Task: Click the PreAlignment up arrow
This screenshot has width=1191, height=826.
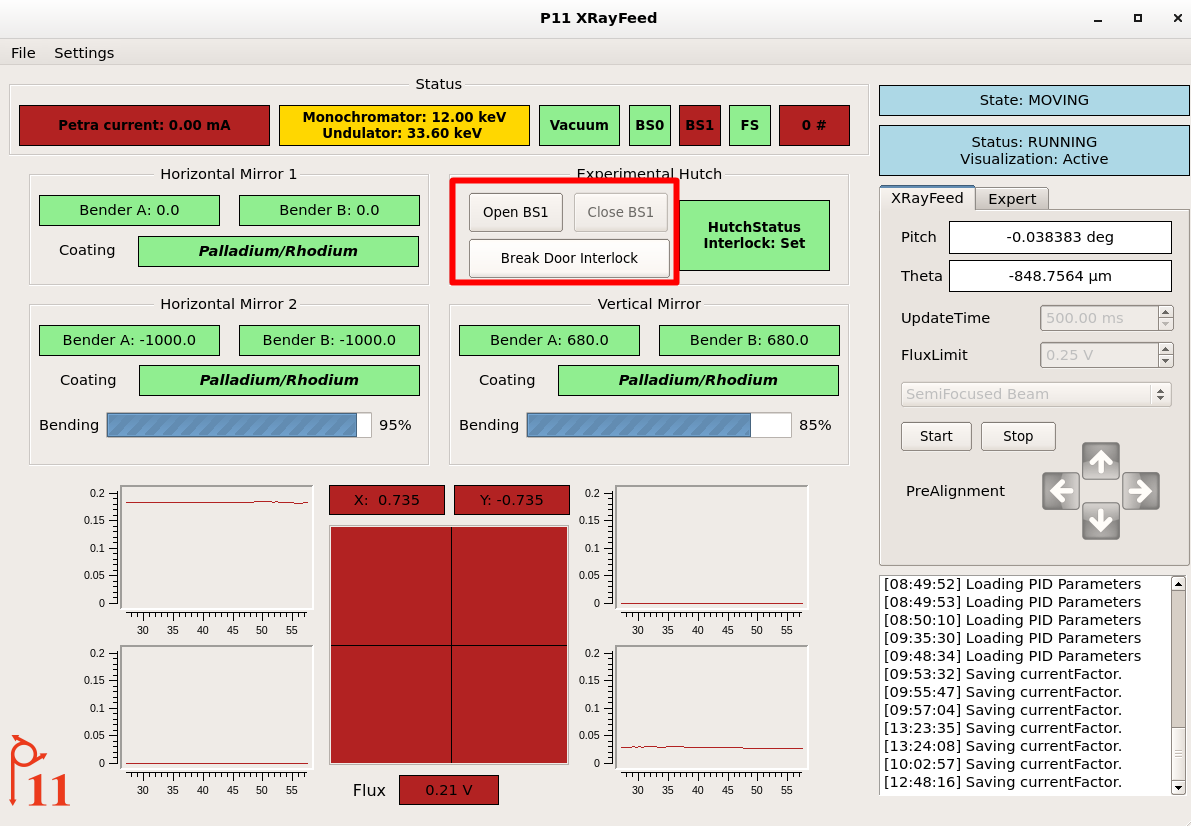Action: click(1101, 462)
